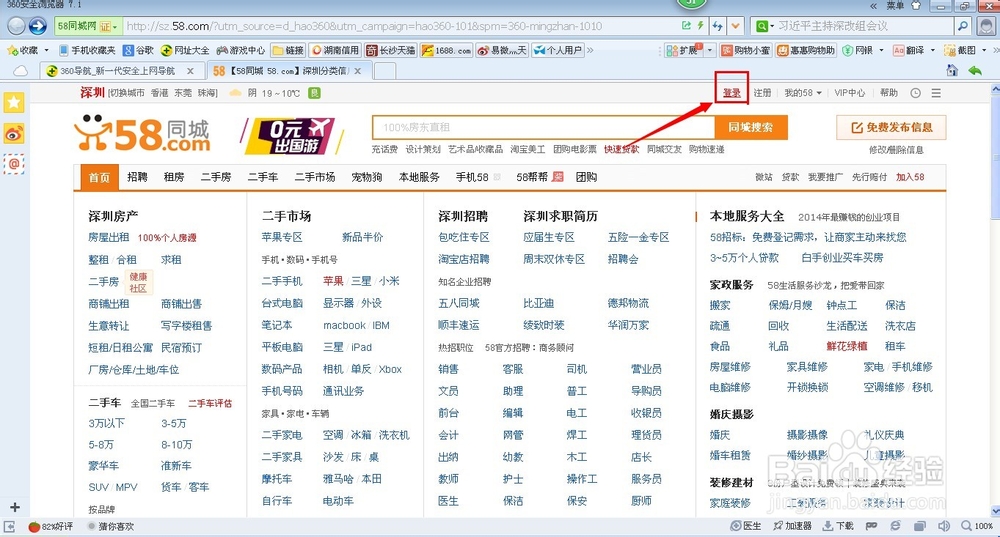Open the 房屋出租 link
The height and width of the screenshot is (537, 1000).
point(108,237)
